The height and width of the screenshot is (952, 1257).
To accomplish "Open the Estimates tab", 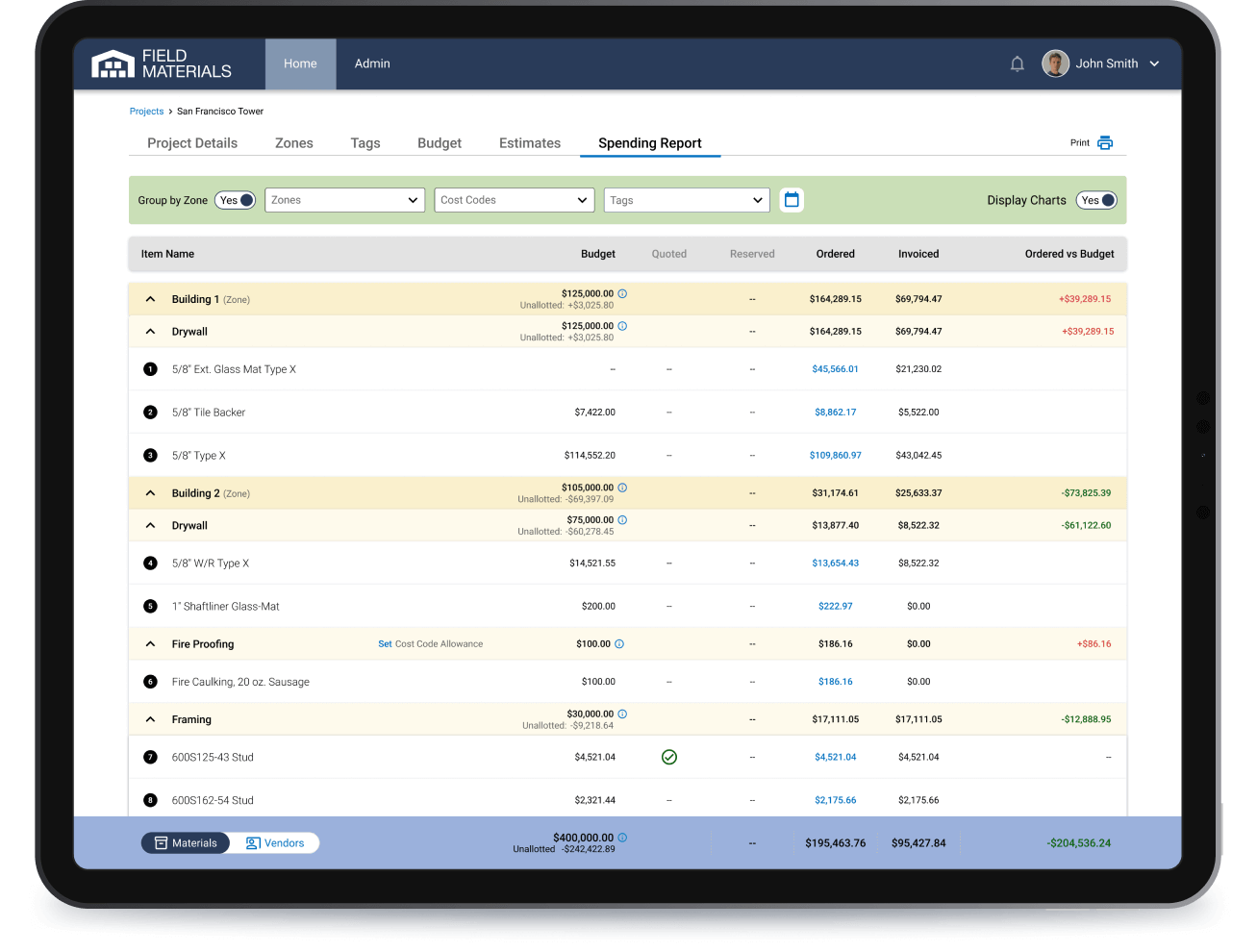I will point(529,142).
